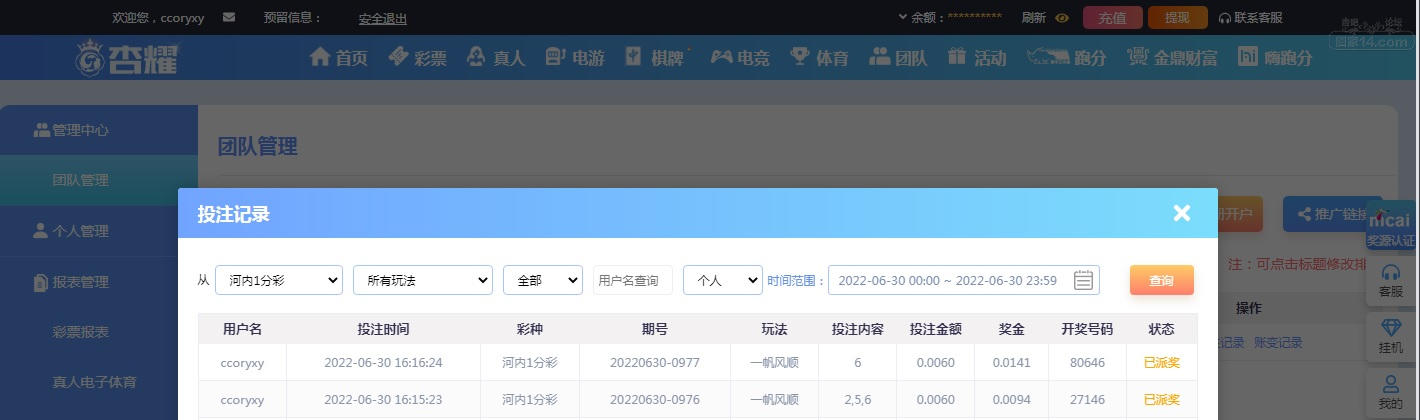Click the 团队管理 page heading
The image size is (1420, 420).
tap(258, 147)
